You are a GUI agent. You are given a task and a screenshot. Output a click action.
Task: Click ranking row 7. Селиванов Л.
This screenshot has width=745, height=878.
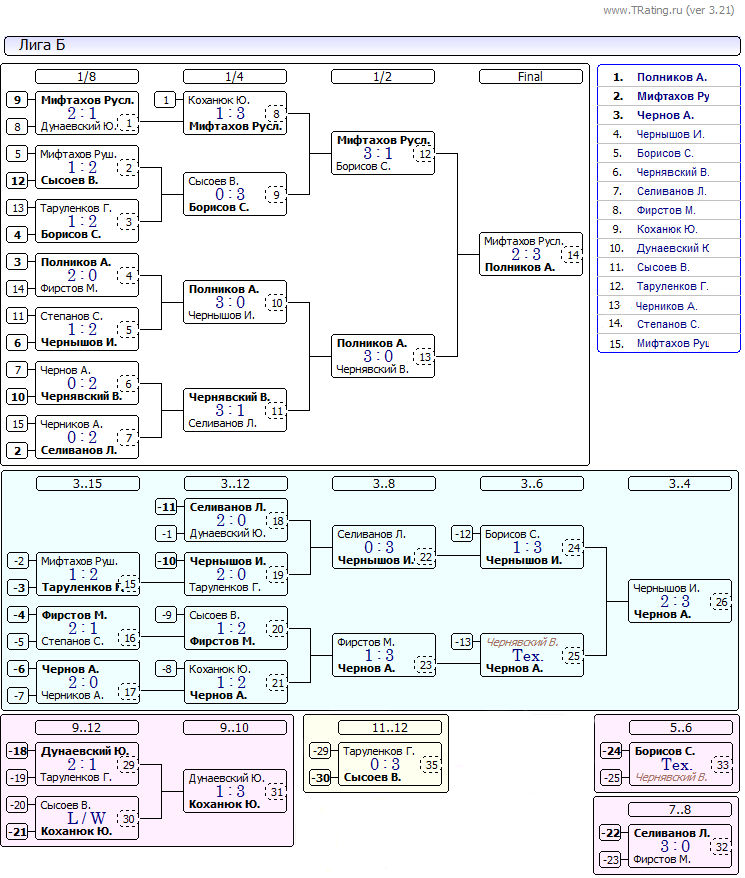(x=669, y=192)
